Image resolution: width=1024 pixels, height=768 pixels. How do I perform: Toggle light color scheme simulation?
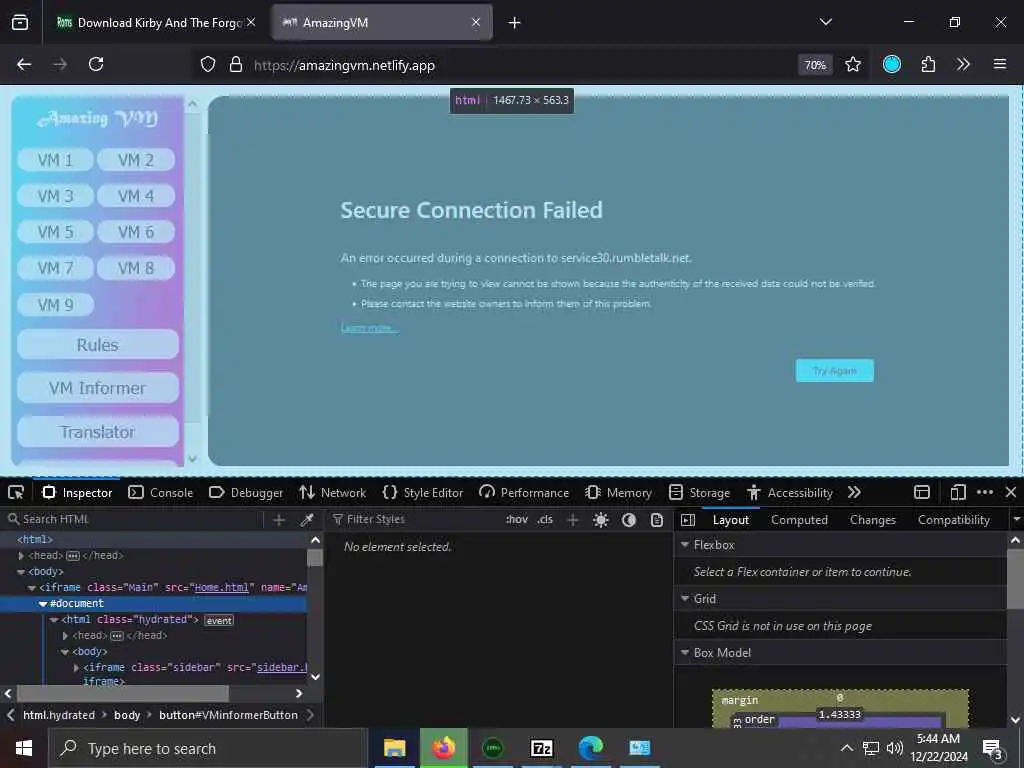[601, 520]
